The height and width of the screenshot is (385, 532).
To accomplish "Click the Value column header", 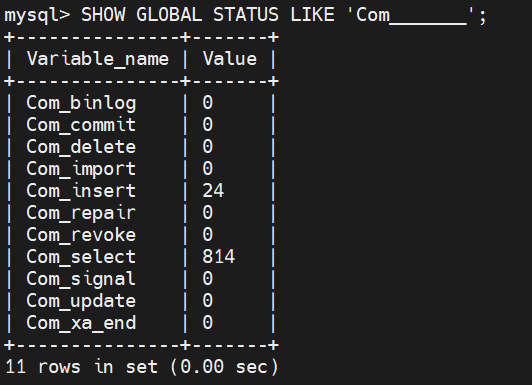I will tap(230, 59).
